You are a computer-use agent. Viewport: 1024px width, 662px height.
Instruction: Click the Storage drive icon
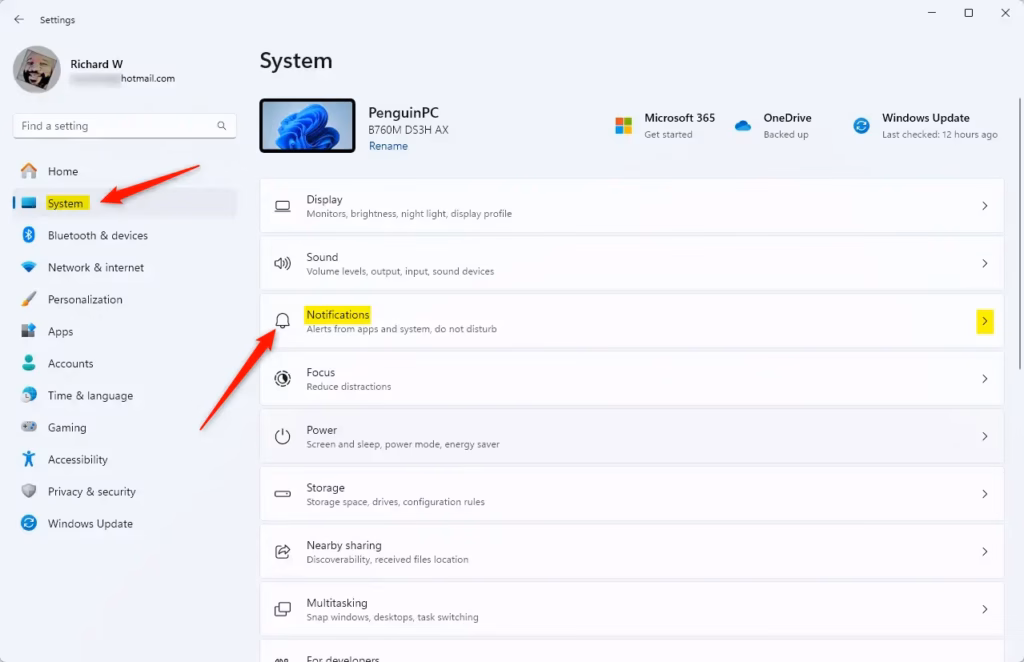coord(283,494)
